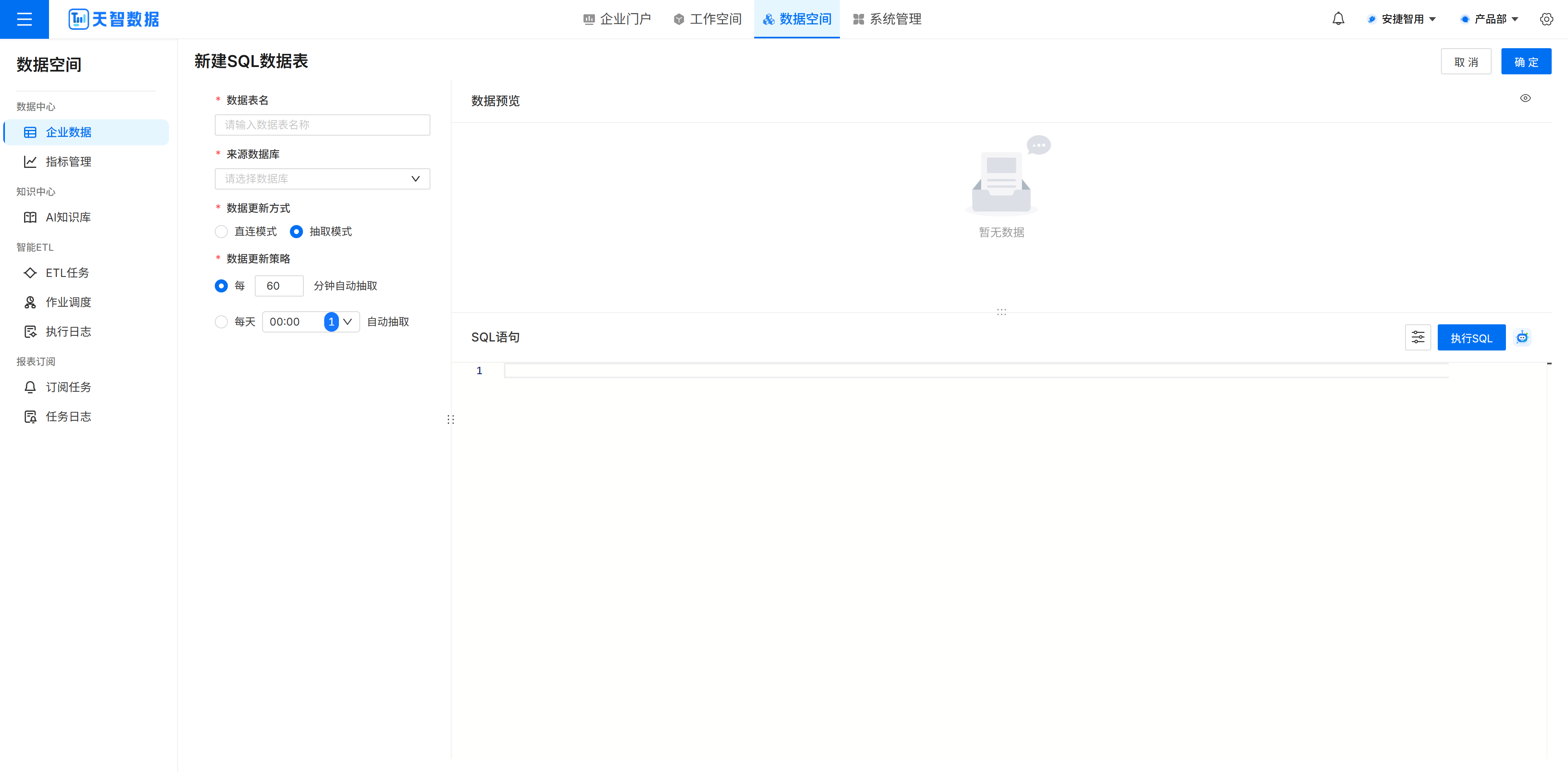Switch to the 企业门户 tab
The image size is (1568, 772).
[617, 20]
